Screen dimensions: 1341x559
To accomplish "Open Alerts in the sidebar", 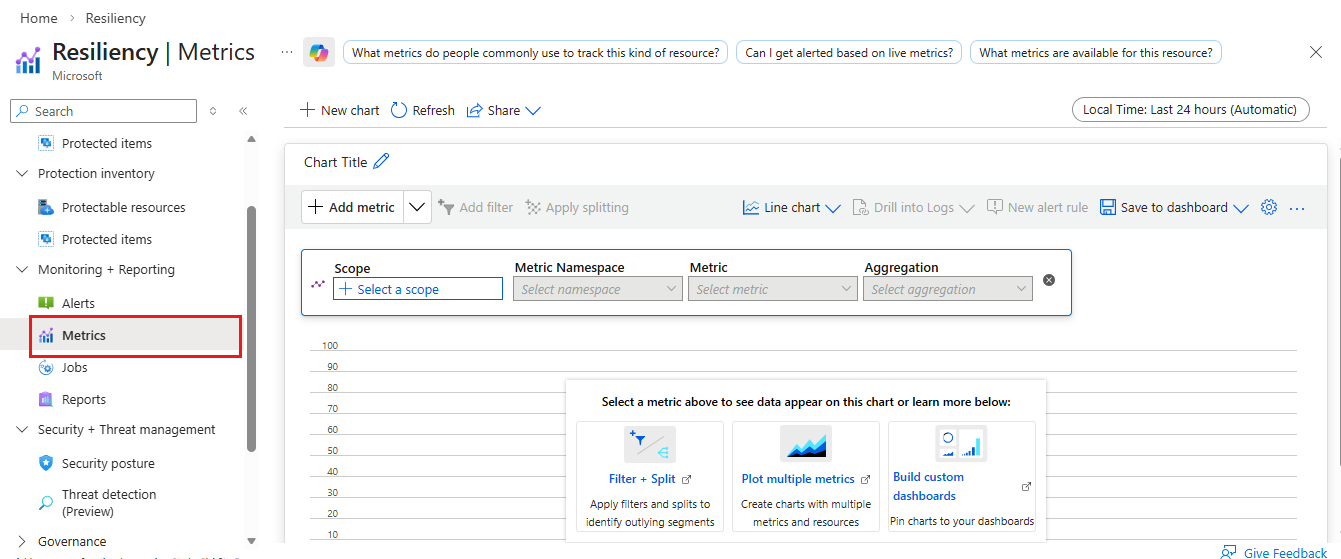I will (79, 303).
